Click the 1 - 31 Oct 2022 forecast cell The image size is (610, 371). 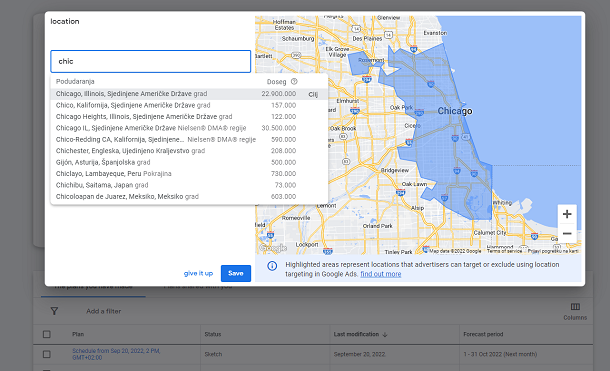[x=500, y=354]
